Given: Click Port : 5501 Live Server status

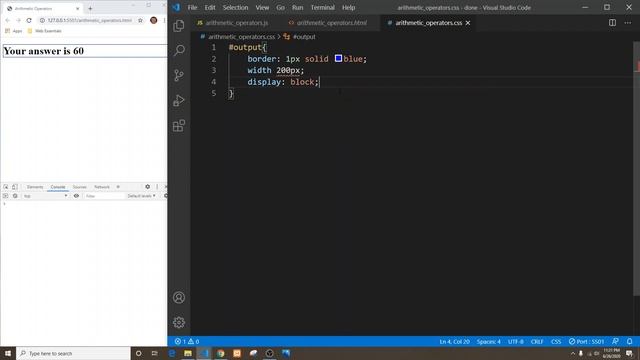Looking at the screenshot, I should click(x=587, y=341).
